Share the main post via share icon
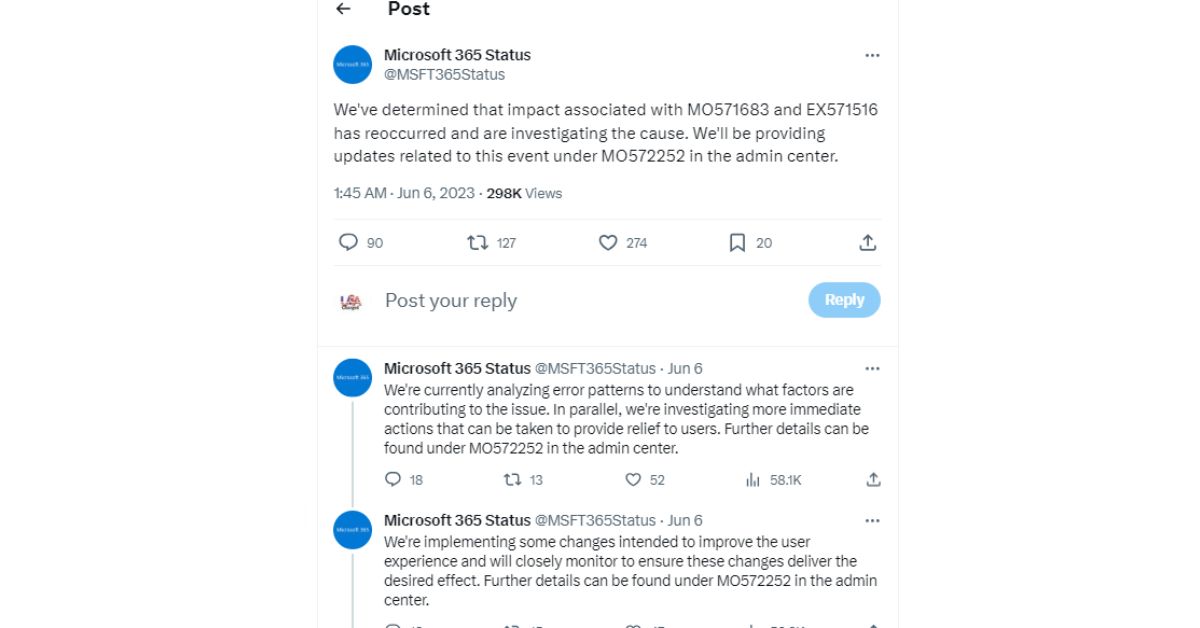This screenshot has width=1200, height=628. pos(868,242)
